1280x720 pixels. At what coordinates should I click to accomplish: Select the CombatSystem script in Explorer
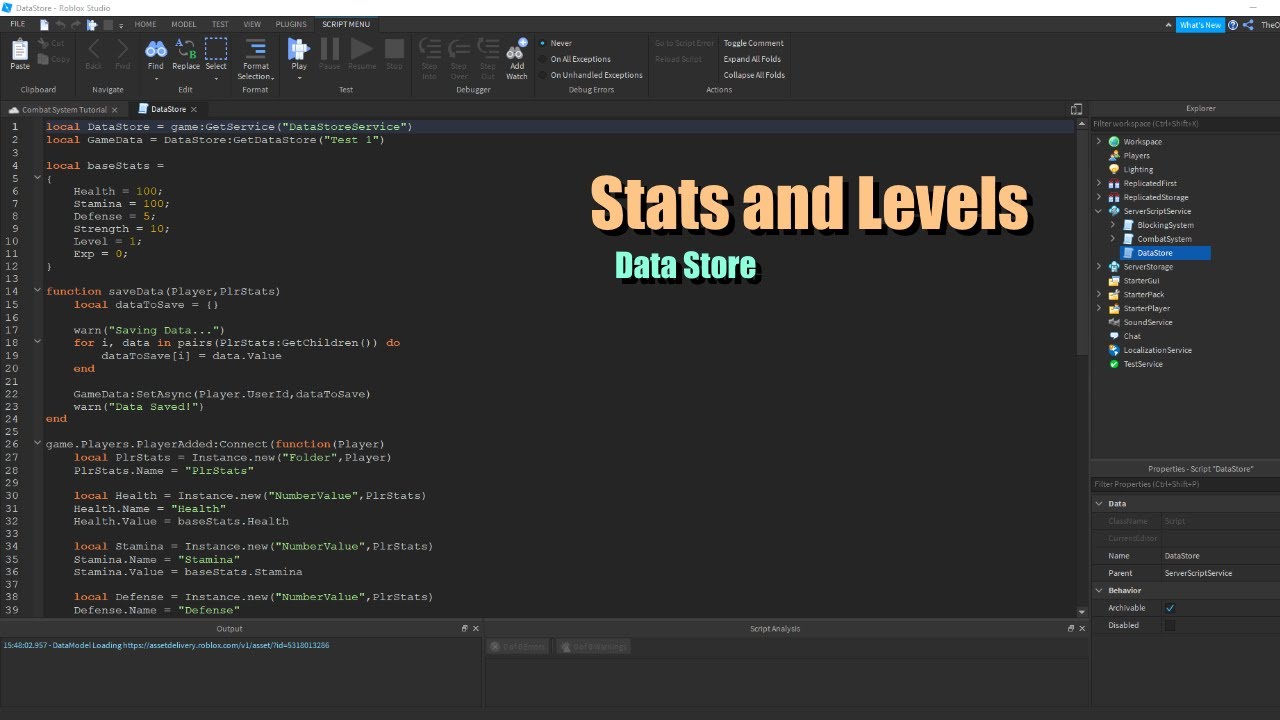pos(1164,239)
